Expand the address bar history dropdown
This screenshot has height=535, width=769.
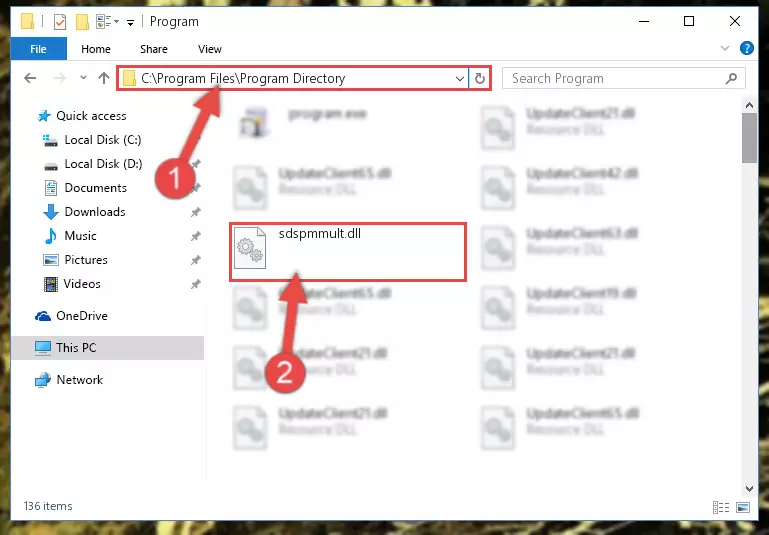pyautogui.click(x=460, y=78)
